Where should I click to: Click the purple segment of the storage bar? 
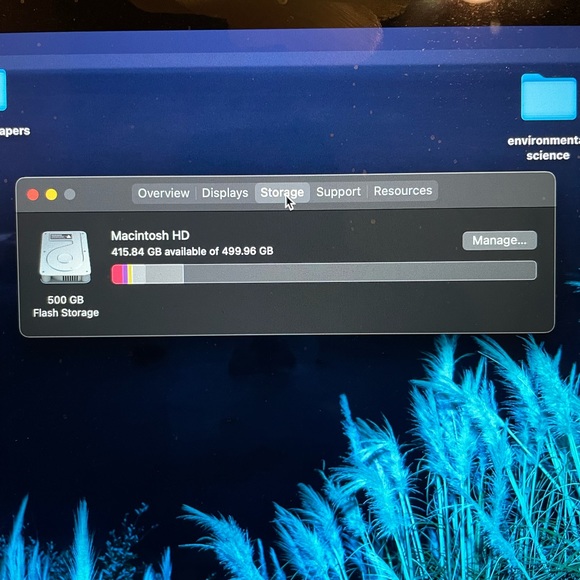click(125, 274)
